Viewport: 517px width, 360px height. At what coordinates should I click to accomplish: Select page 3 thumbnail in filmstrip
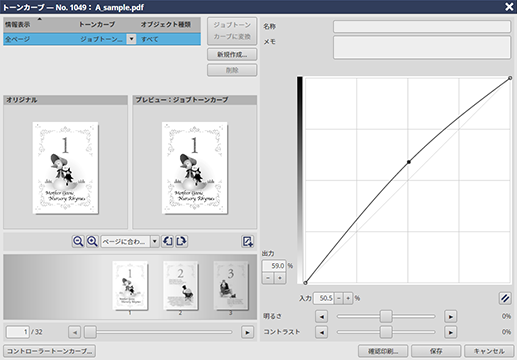coord(231,285)
